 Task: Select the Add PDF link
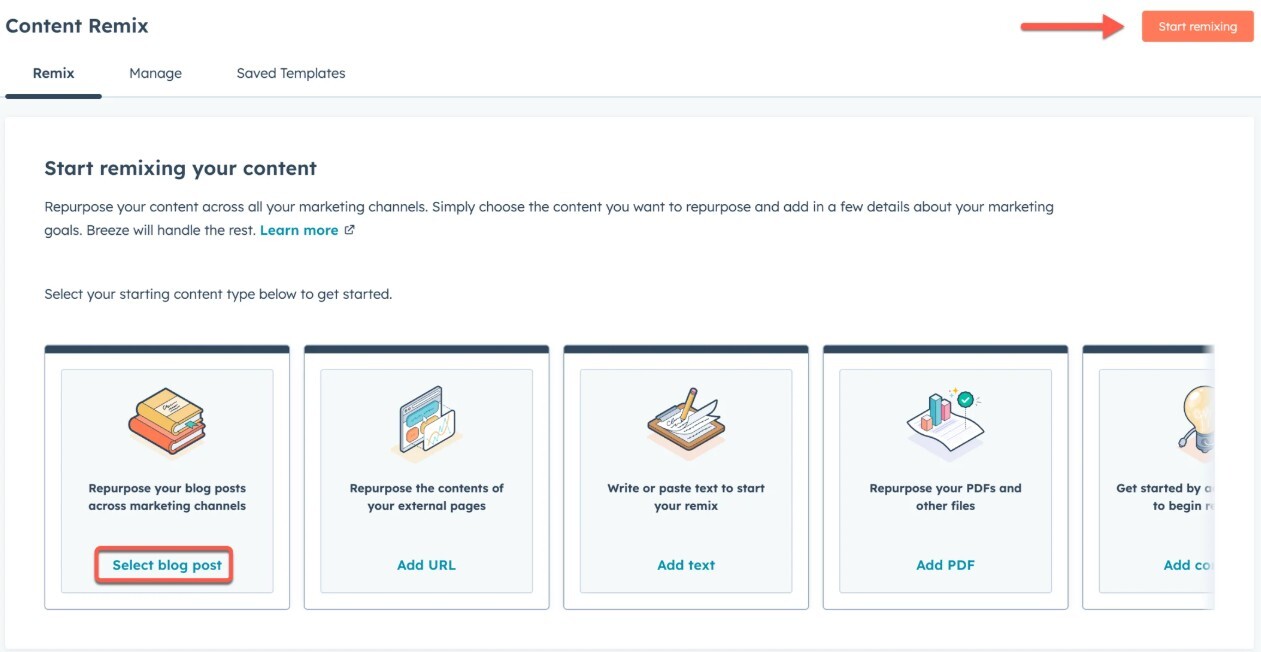[945, 565]
